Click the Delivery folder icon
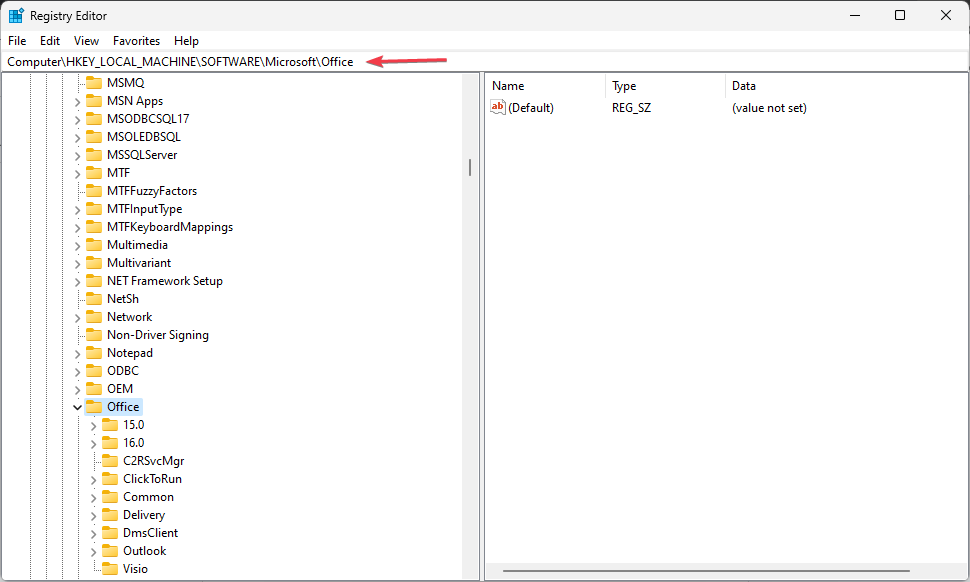This screenshot has height=582, width=970. [110, 515]
